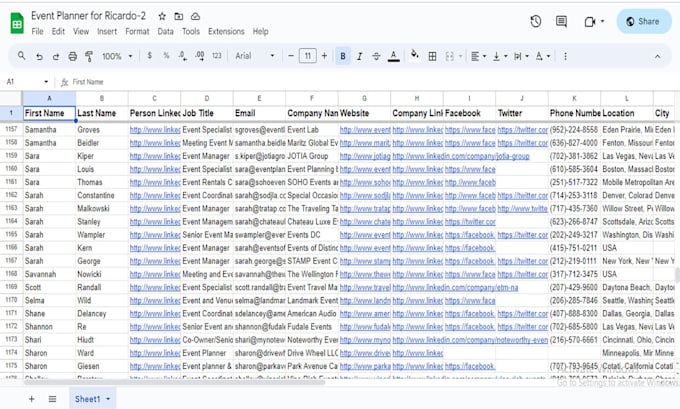The width and height of the screenshot is (680, 409).
Task: Increase font size with plus
Action: 324,56
